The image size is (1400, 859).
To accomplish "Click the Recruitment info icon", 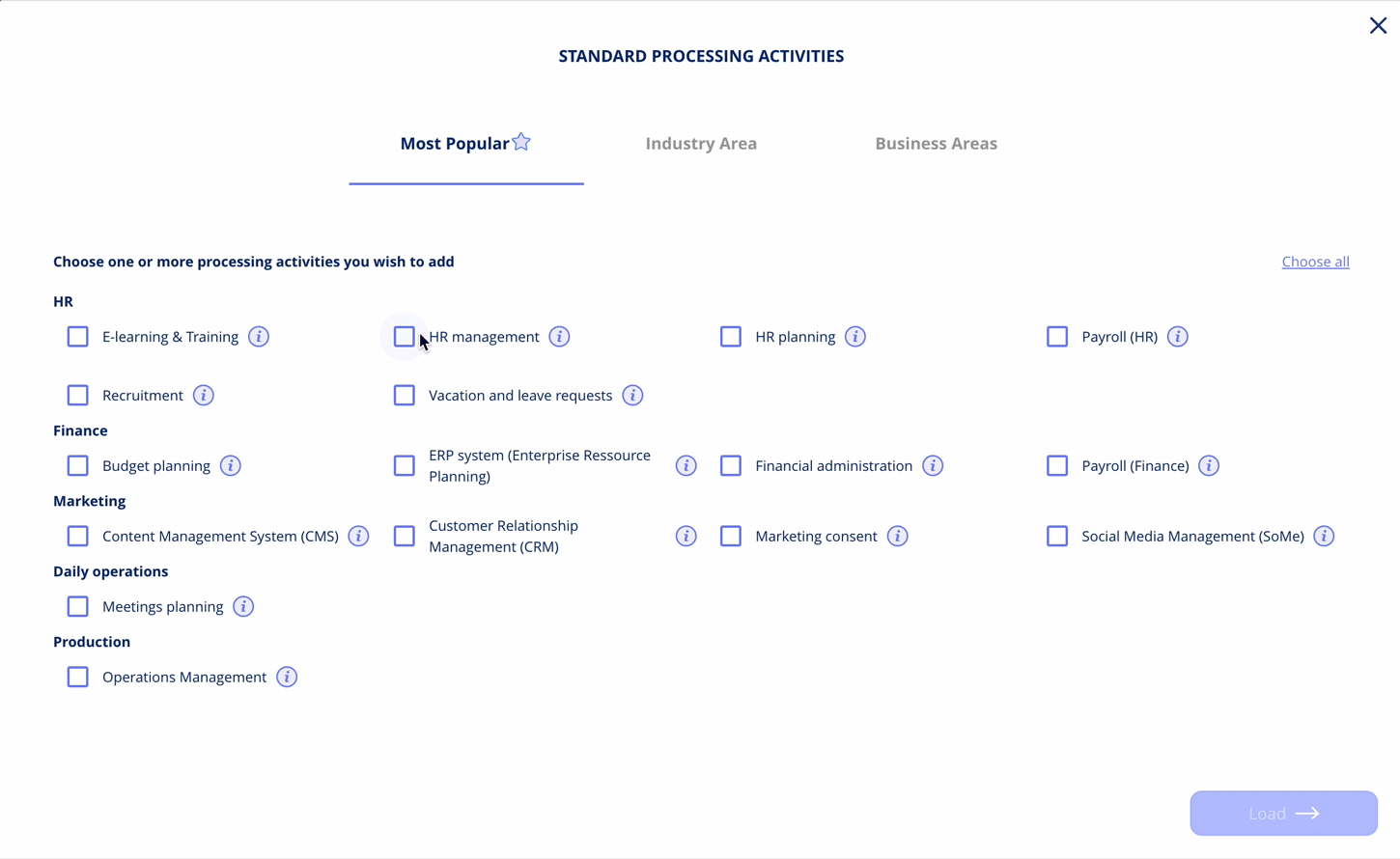I will (x=204, y=395).
